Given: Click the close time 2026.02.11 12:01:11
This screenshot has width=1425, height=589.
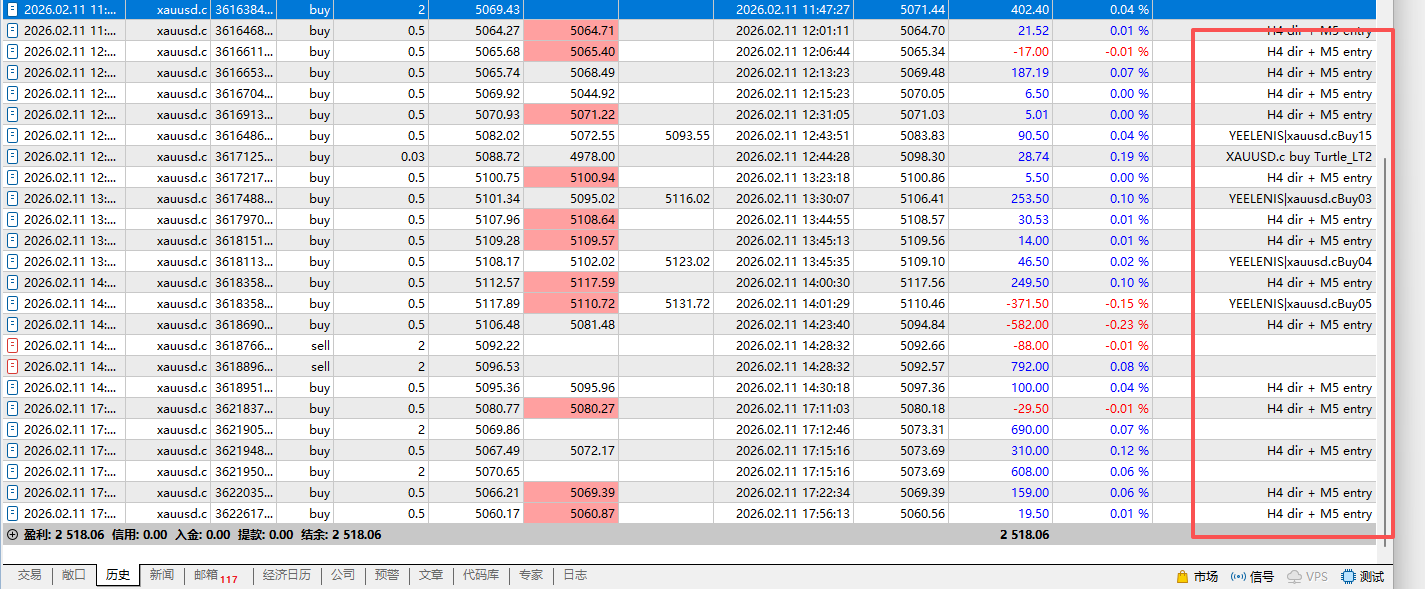Looking at the screenshot, I should pos(793,30).
